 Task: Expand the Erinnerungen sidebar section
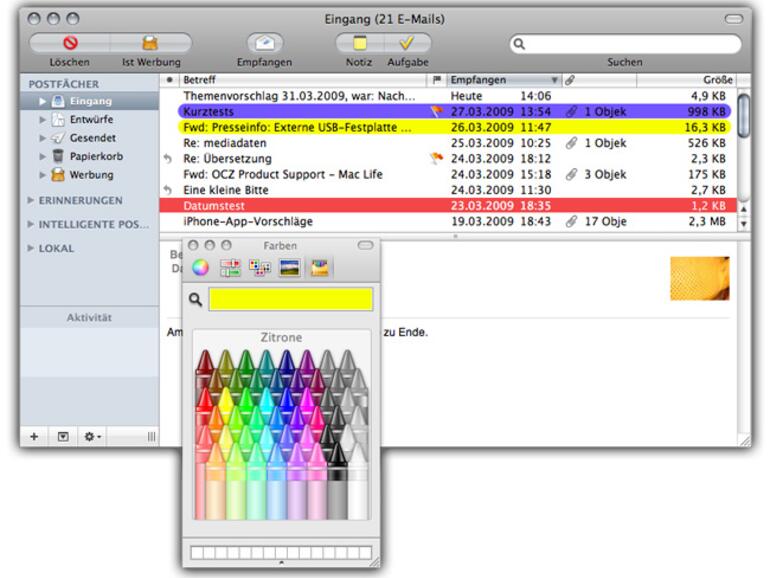point(29,200)
